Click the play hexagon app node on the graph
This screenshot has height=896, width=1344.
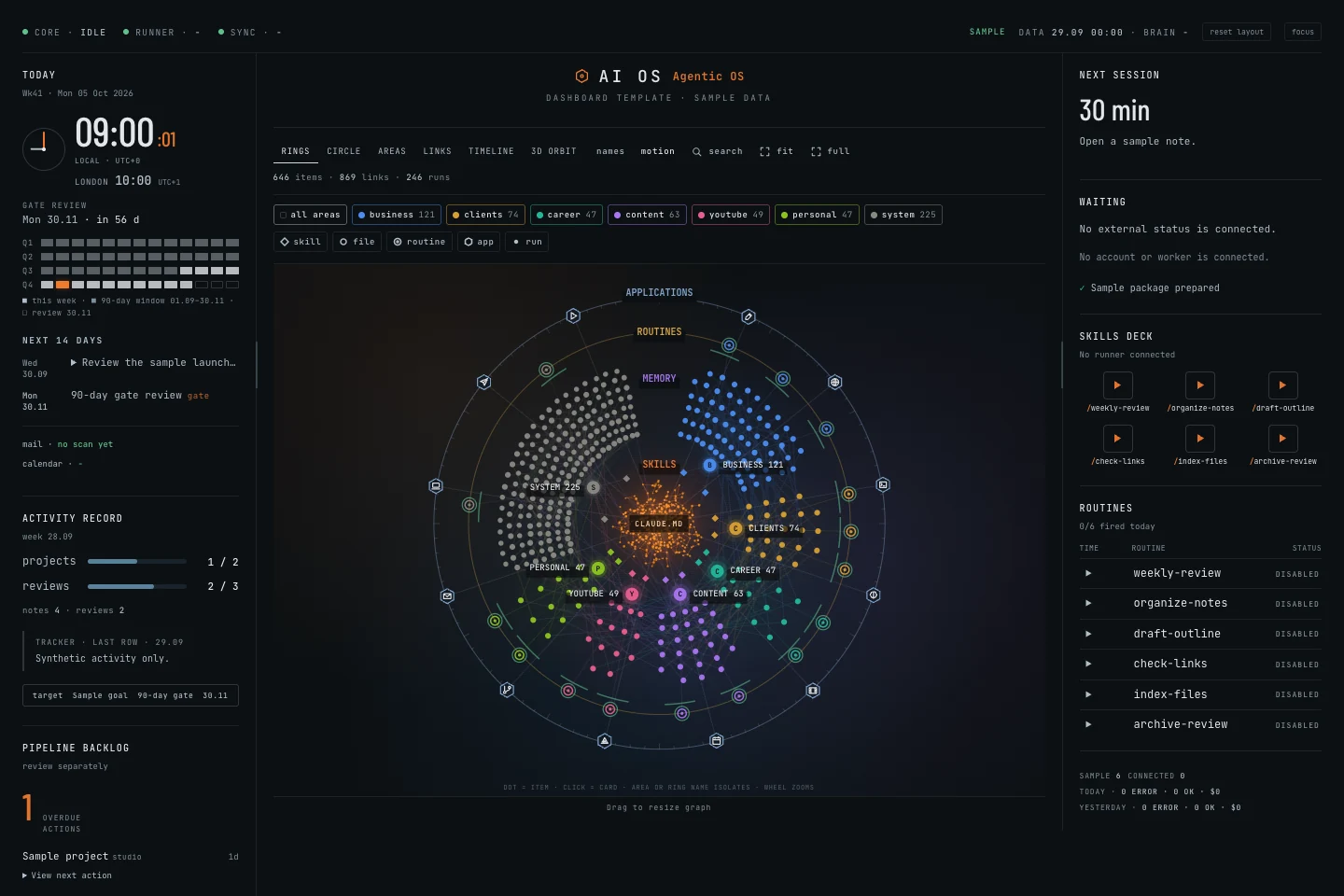[x=573, y=316]
